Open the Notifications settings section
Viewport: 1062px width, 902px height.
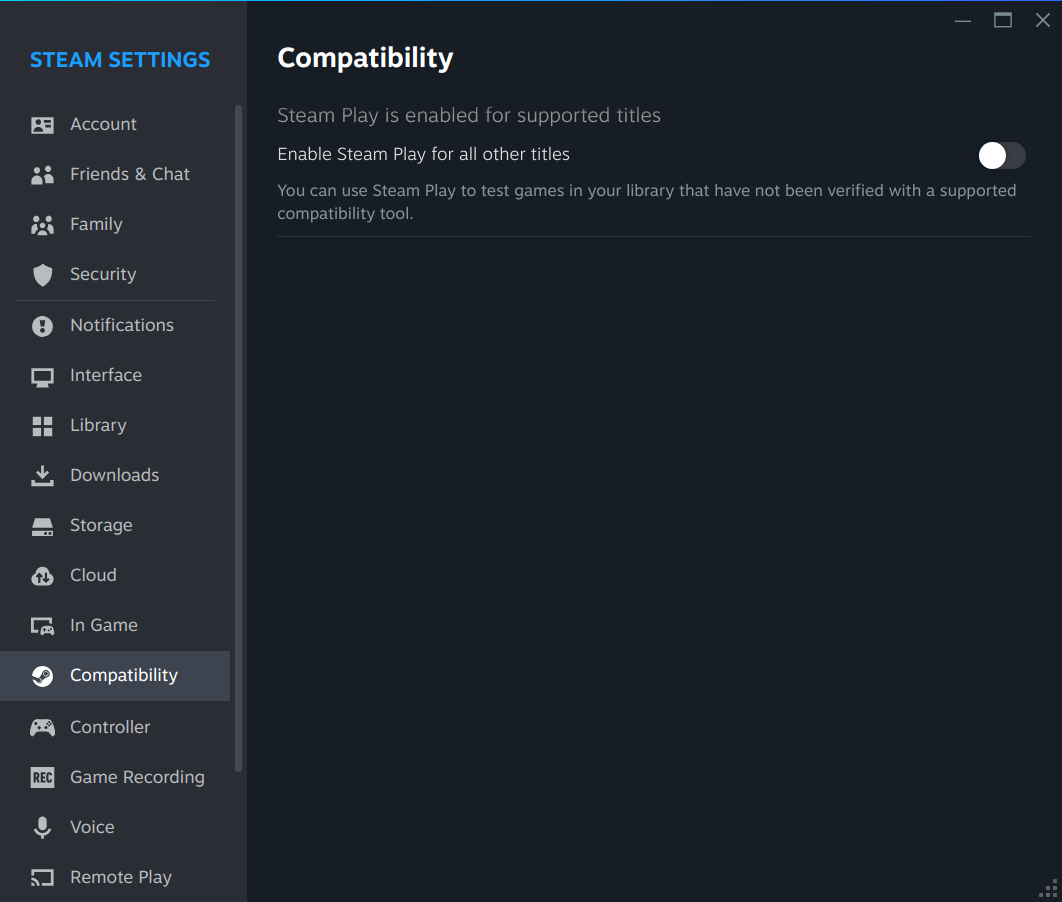click(121, 325)
